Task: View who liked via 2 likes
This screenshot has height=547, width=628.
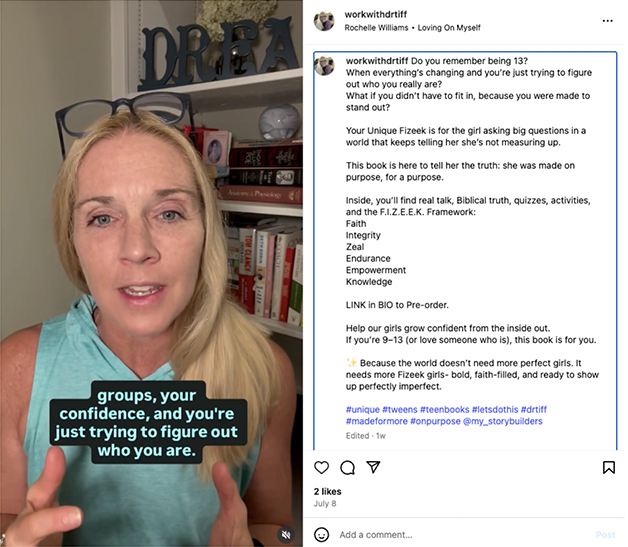Action: [328, 491]
